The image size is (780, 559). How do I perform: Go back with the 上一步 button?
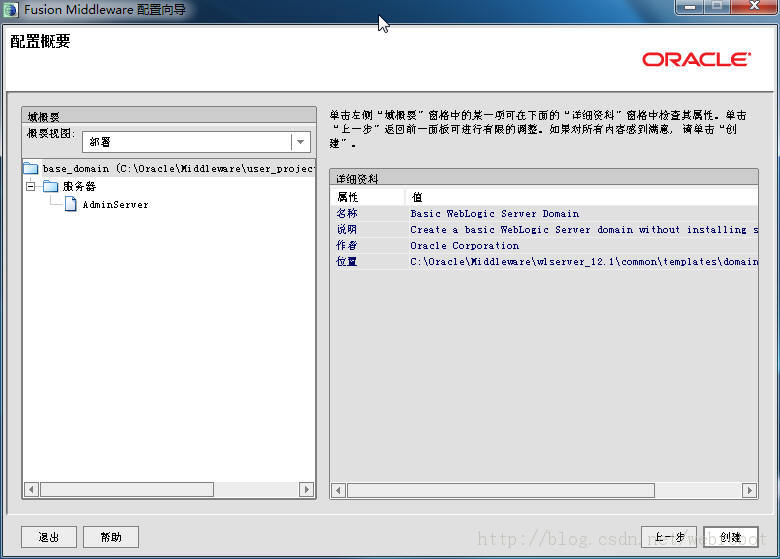[x=669, y=537]
